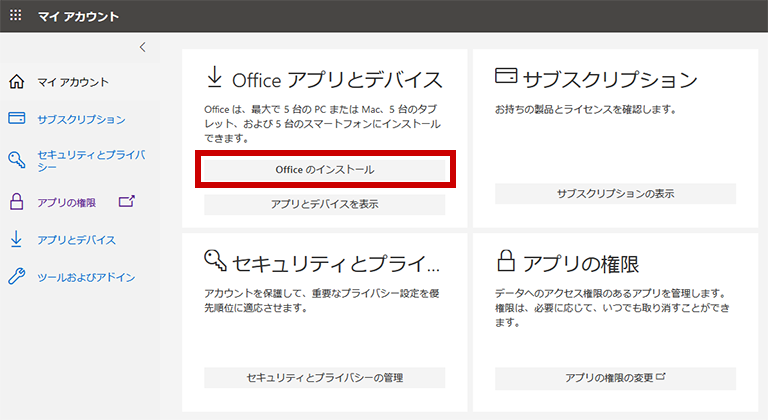Click the Office アプリとデバイス card title

[x=337, y=80]
